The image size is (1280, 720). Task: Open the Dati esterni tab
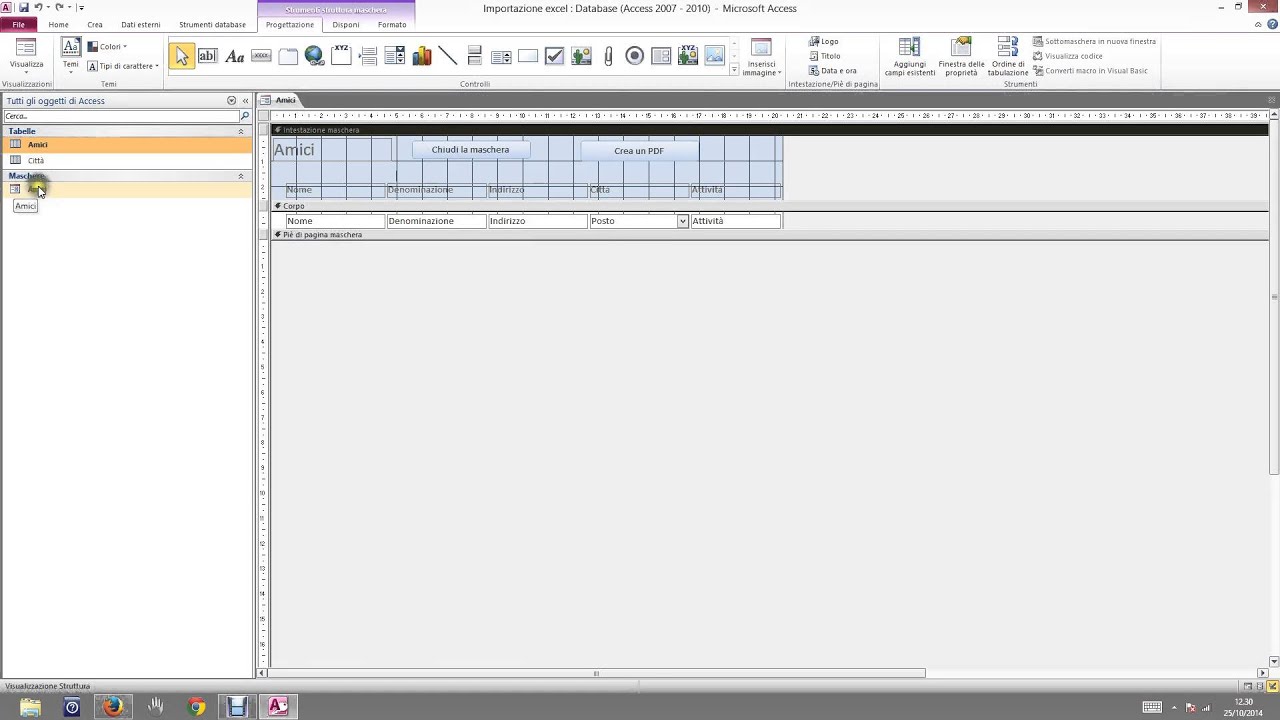140,24
